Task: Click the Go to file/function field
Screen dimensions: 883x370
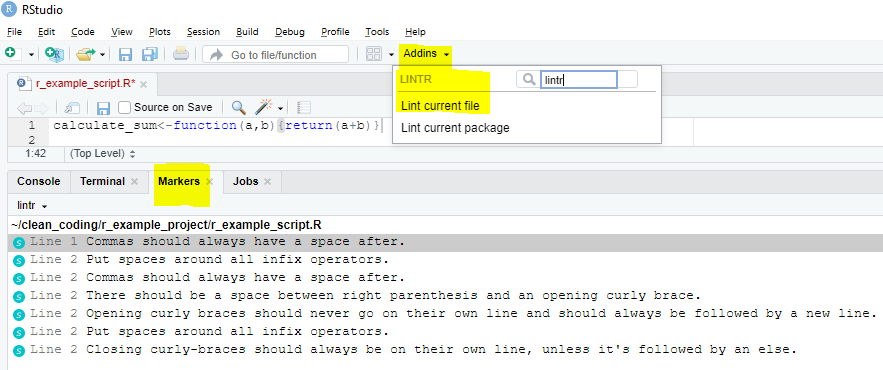Action: (275, 55)
